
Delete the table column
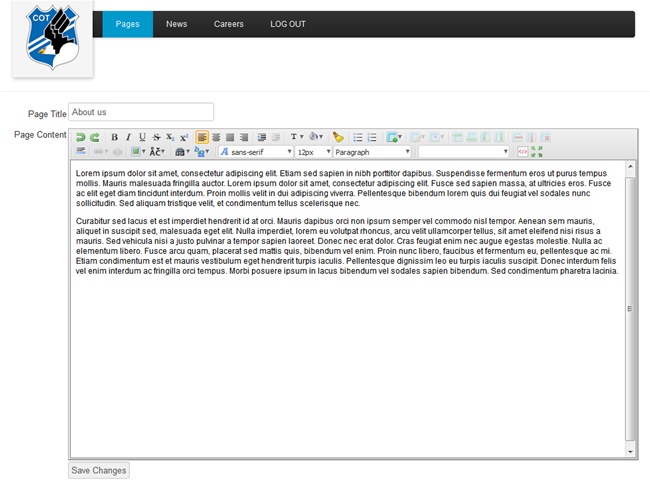pyautogui.click(x=531, y=137)
